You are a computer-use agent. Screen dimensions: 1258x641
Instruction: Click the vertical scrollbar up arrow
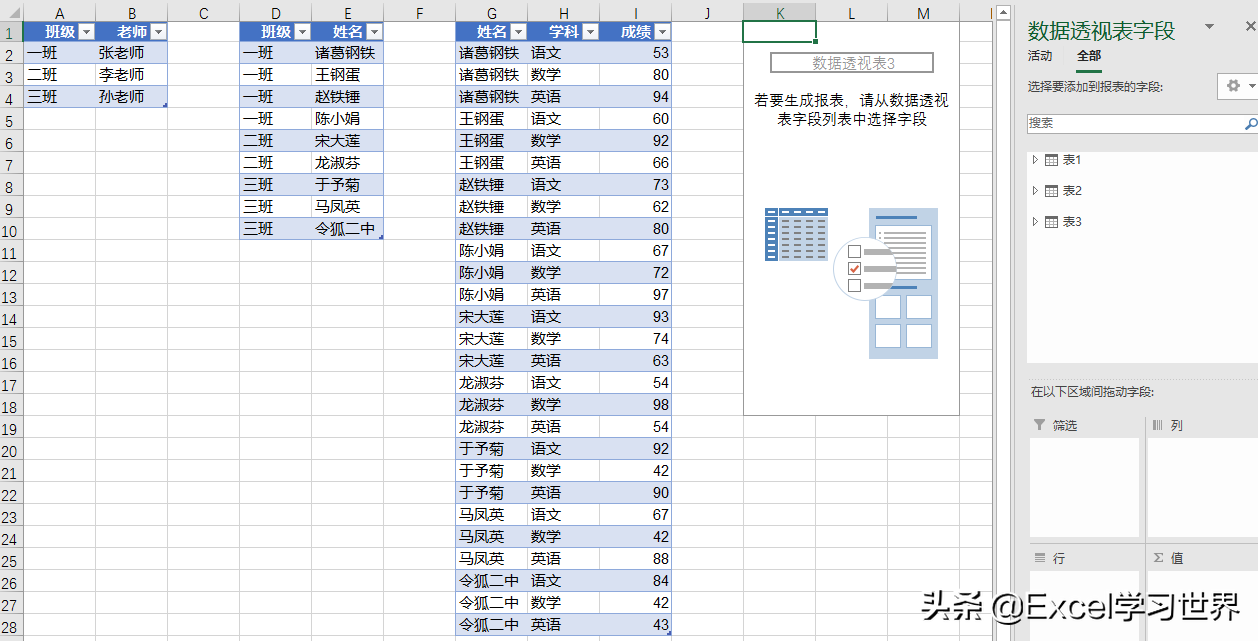pos(1003,13)
